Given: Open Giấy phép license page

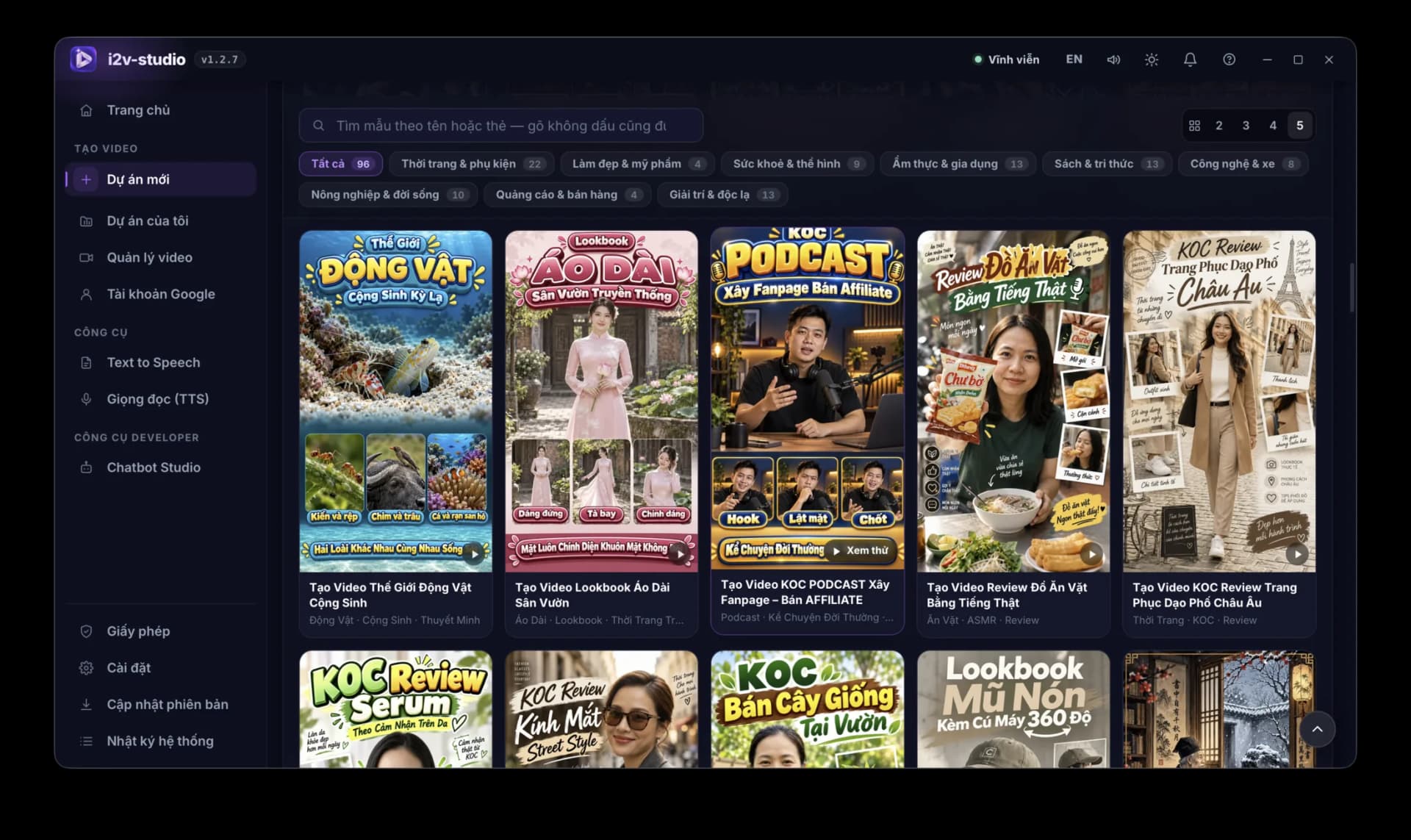Looking at the screenshot, I should (x=160, y=631).
